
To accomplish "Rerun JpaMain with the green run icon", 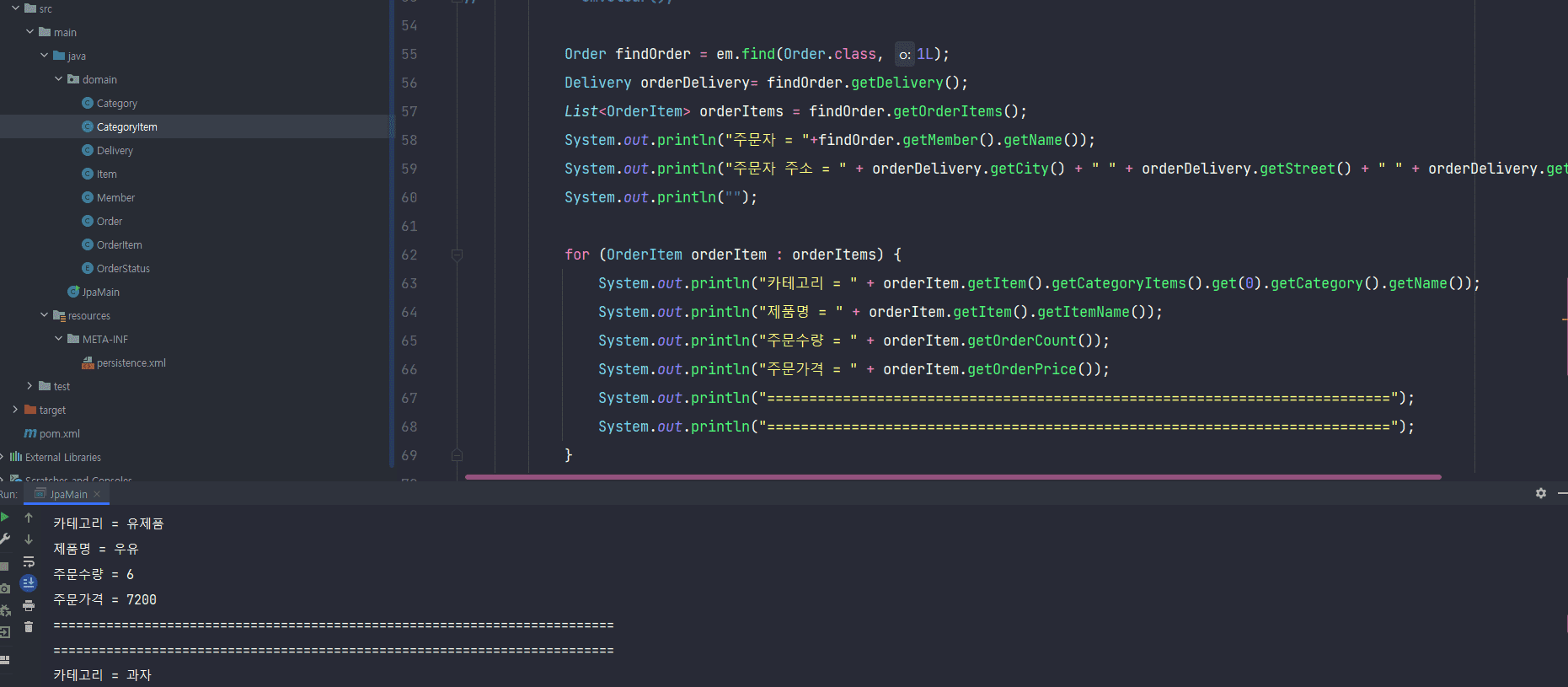I will tap(4, 517).
